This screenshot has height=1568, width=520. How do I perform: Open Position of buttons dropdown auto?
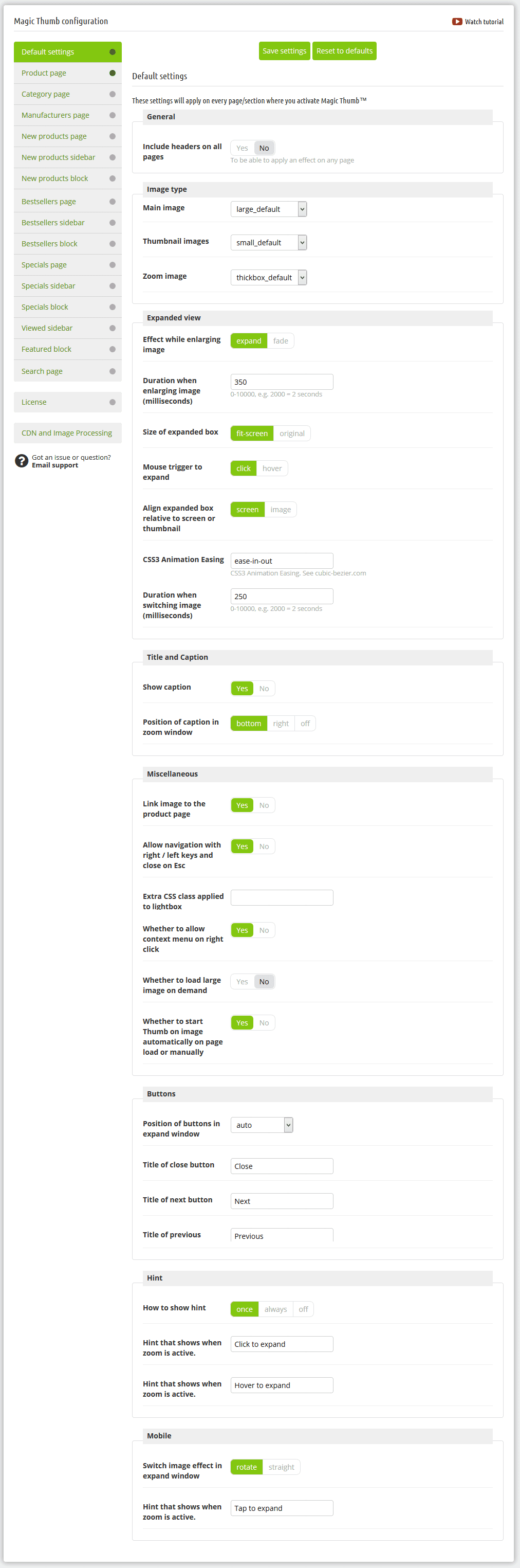click(x=262, y=1125)
